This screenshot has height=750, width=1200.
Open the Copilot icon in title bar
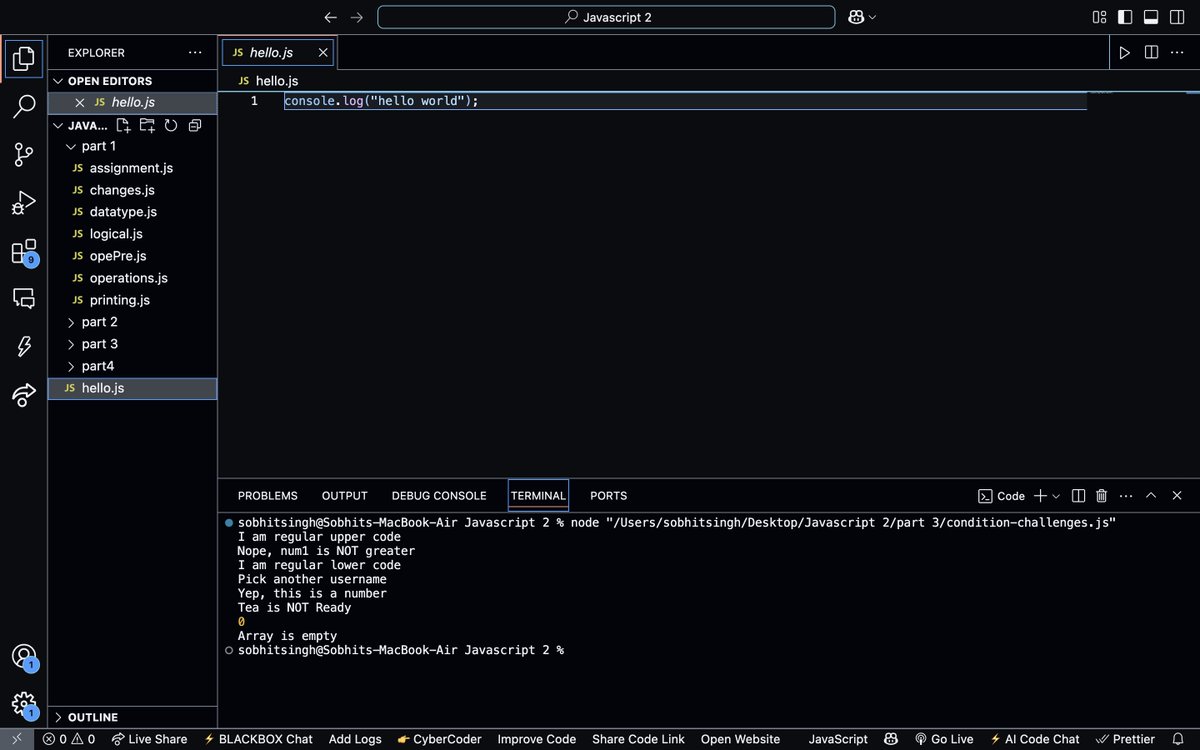[x=856, y=17]
